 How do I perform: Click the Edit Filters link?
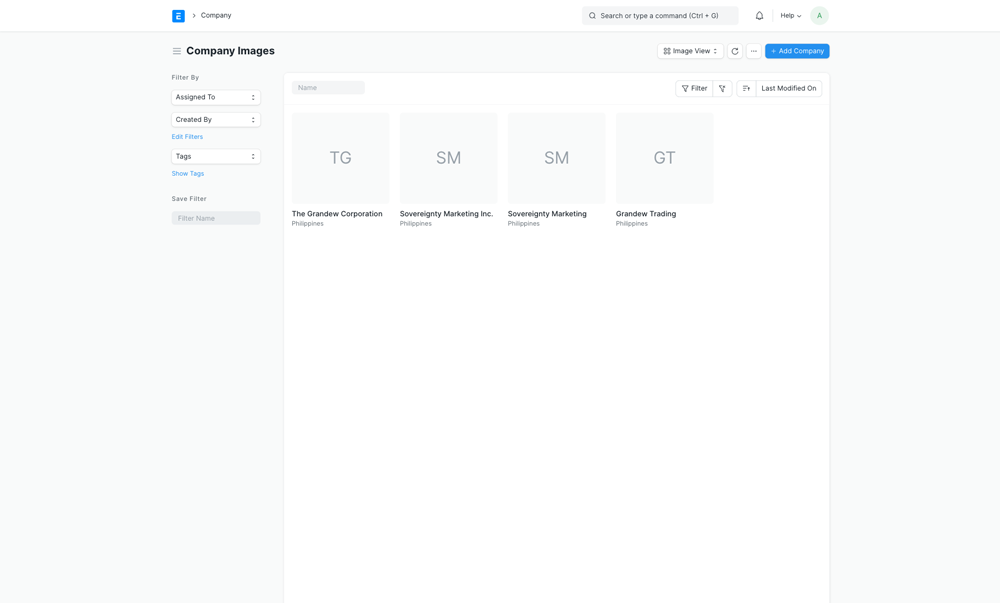(187, 137)
